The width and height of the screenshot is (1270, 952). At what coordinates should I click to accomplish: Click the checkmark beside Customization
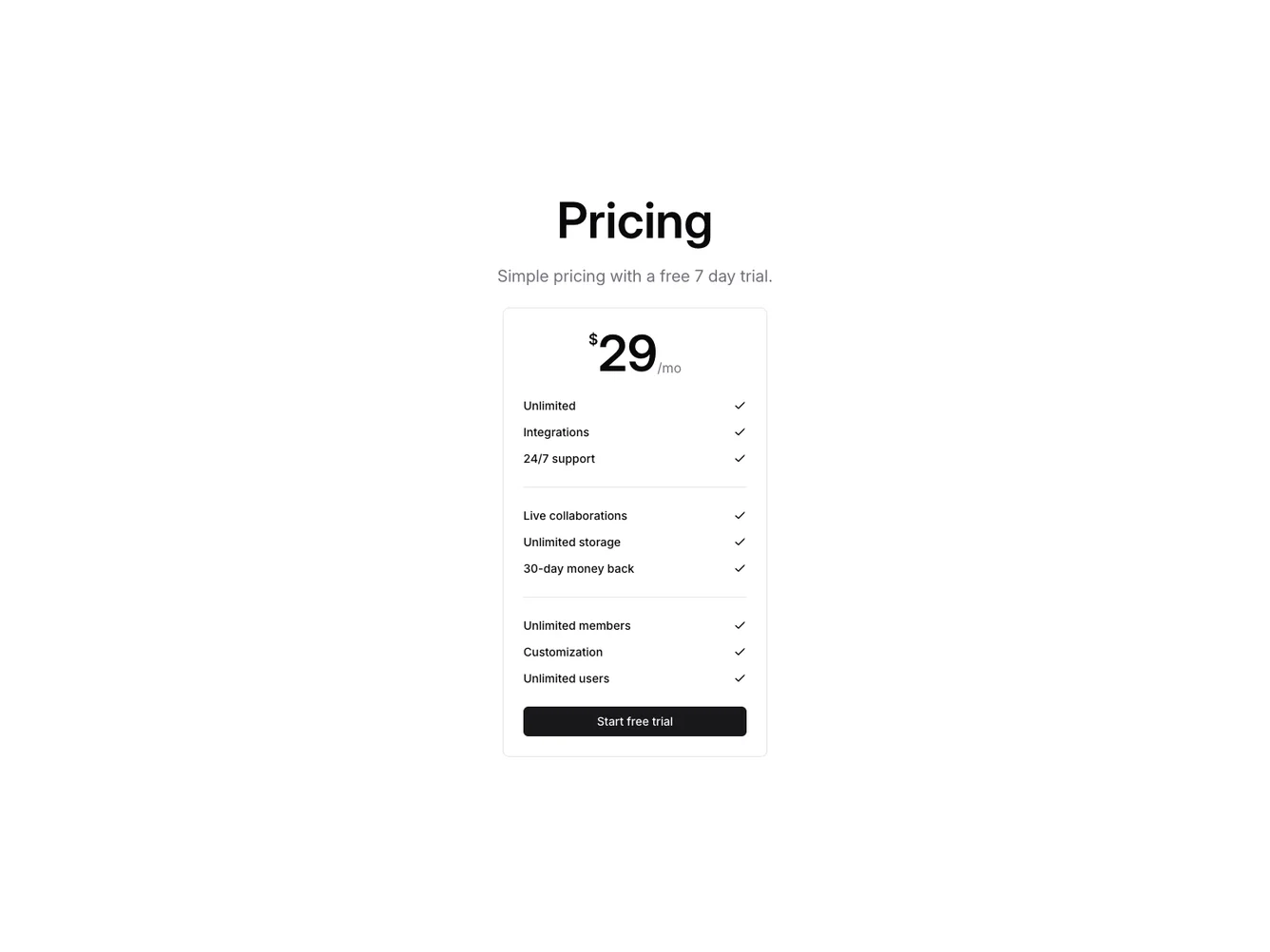click(x=740, y=652)
